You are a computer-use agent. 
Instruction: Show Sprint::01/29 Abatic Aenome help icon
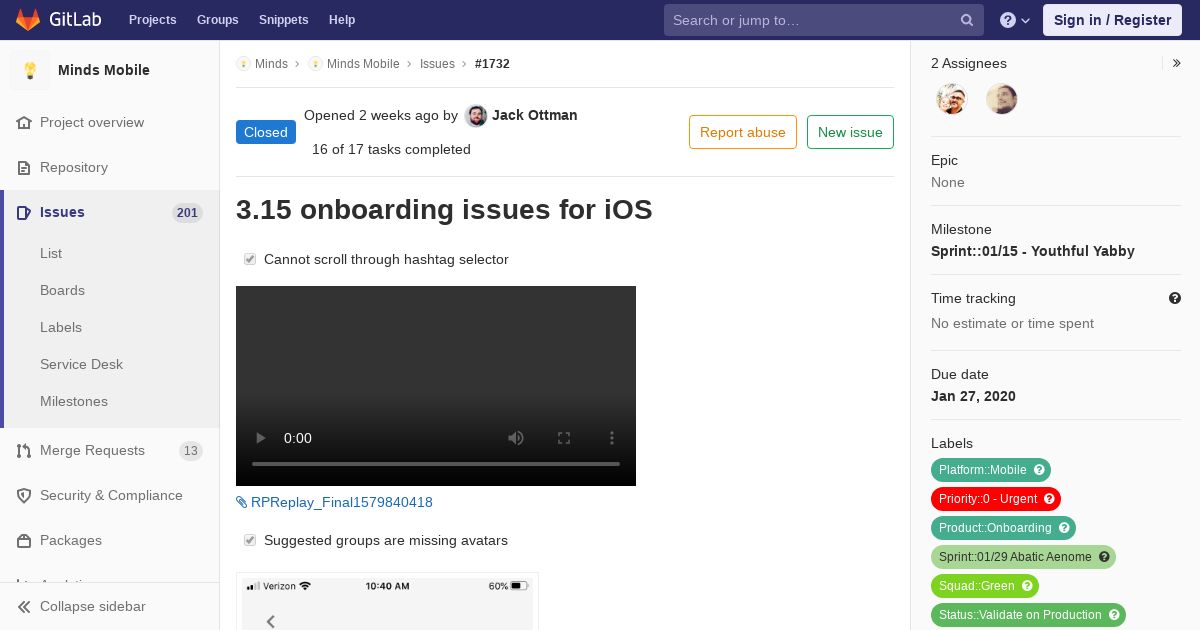[x=1104, y=557]
